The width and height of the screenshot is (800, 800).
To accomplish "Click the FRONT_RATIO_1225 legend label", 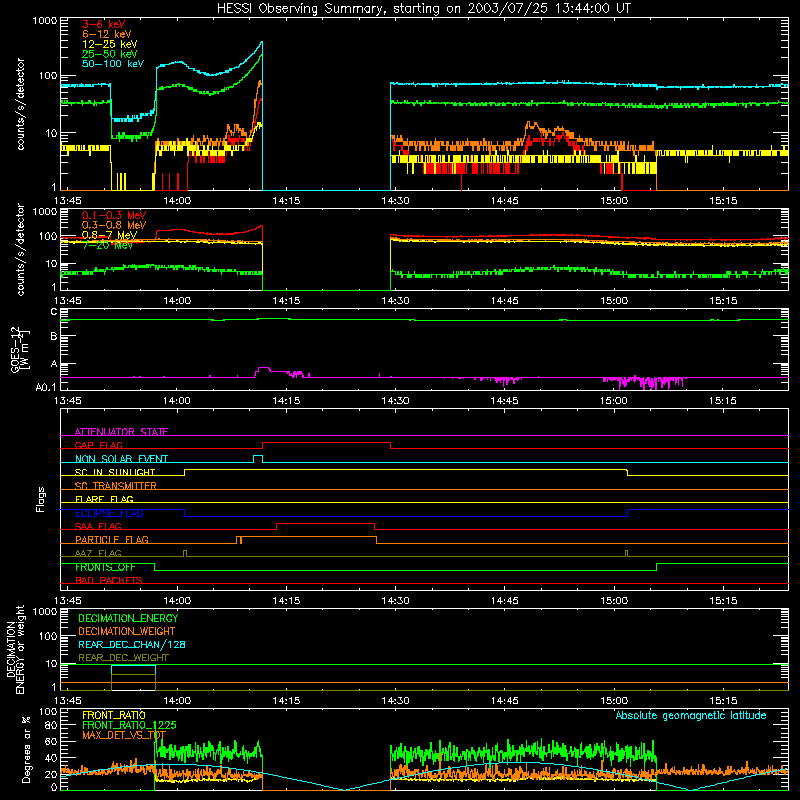I will (x=129, y=725).
